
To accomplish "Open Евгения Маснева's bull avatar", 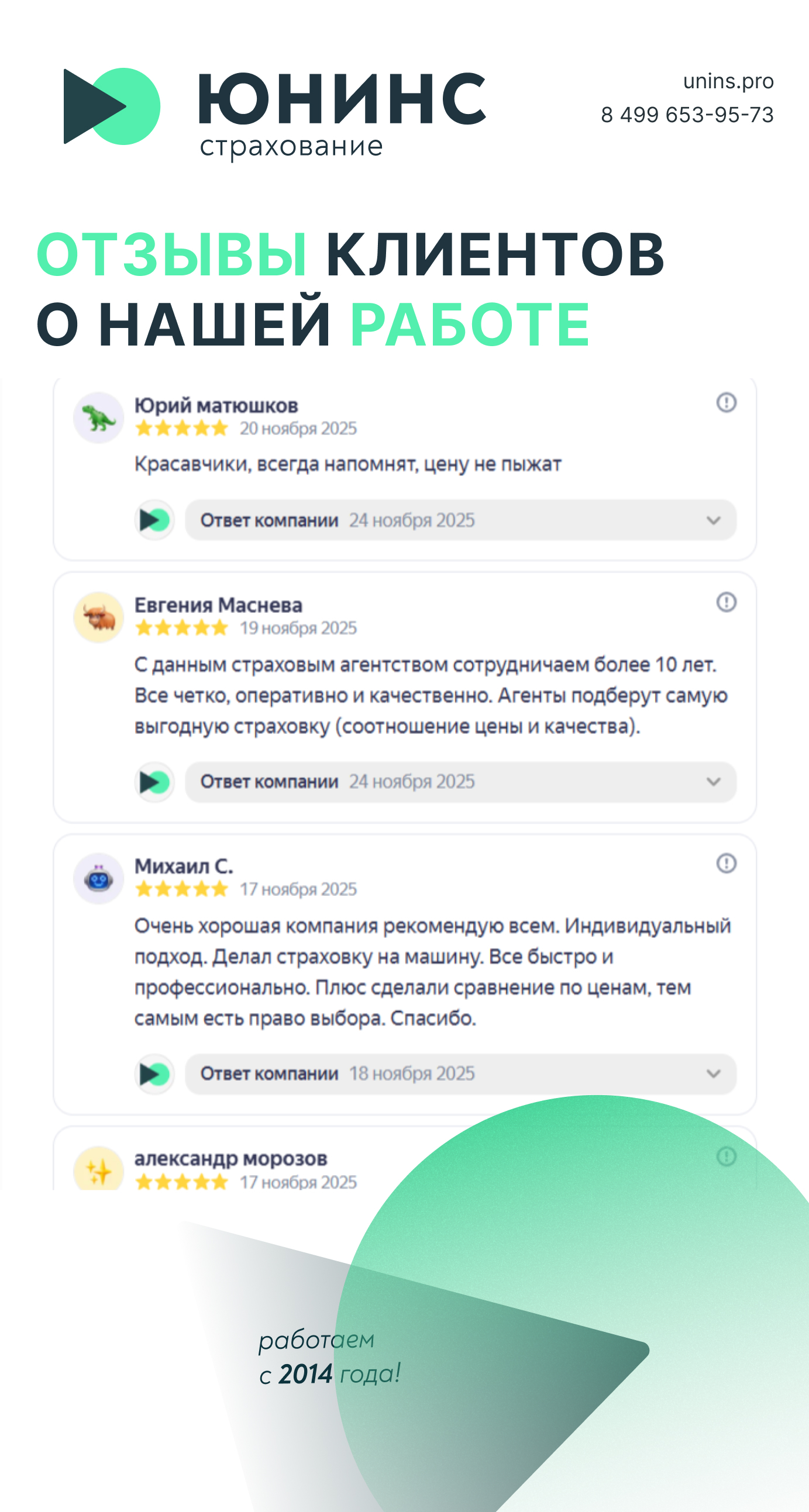I will pyautogui.click(x=99, y=617).
